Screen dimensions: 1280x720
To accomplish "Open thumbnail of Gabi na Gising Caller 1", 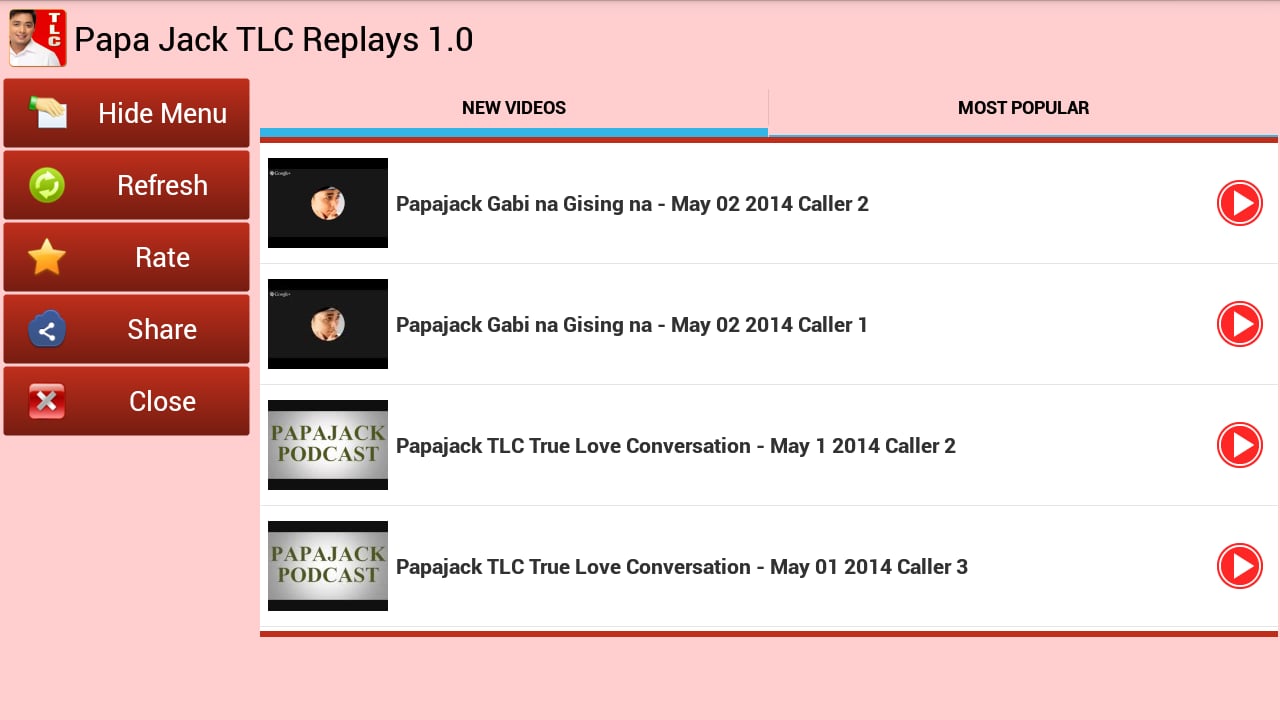I will 328,324.
